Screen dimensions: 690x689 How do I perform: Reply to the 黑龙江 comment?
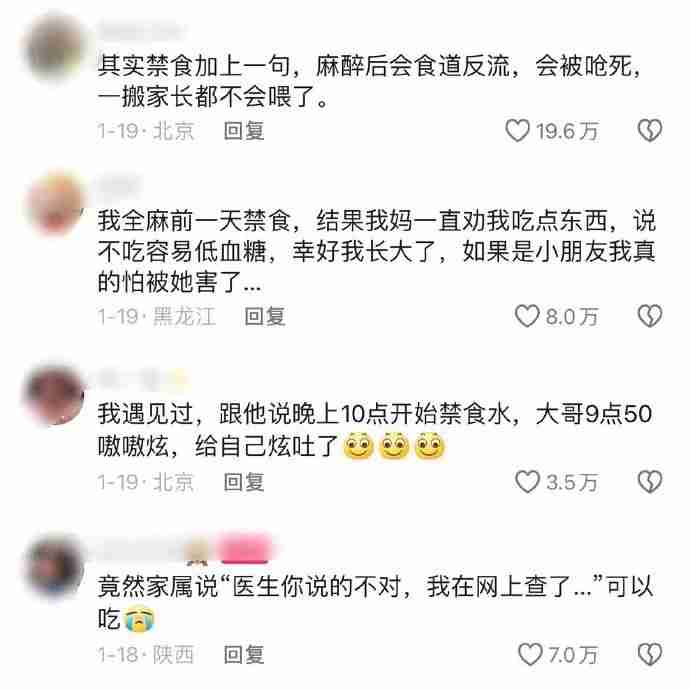(x=265, y=316)
